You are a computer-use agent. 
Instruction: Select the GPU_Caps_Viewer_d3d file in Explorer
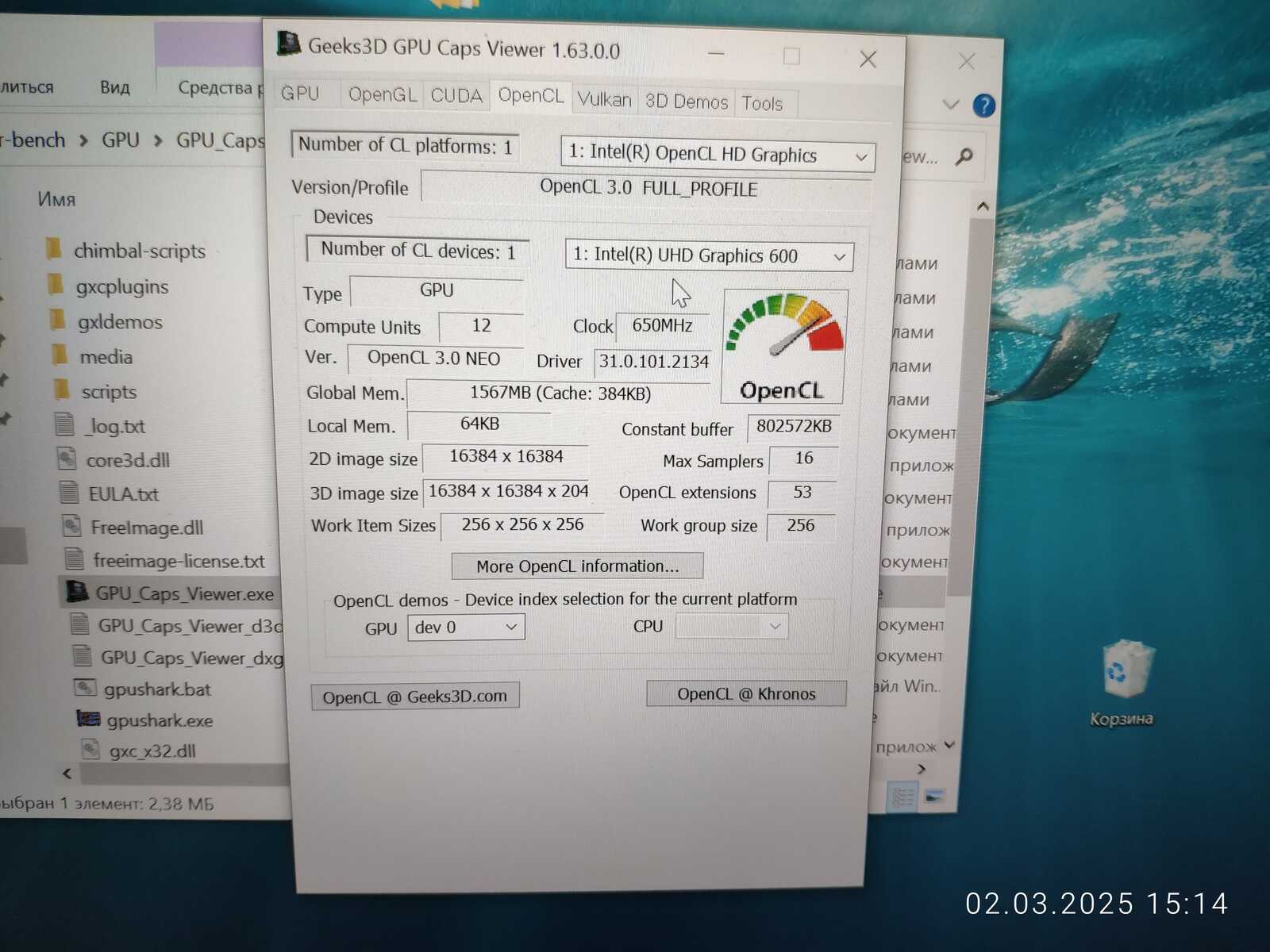[175, 625]
